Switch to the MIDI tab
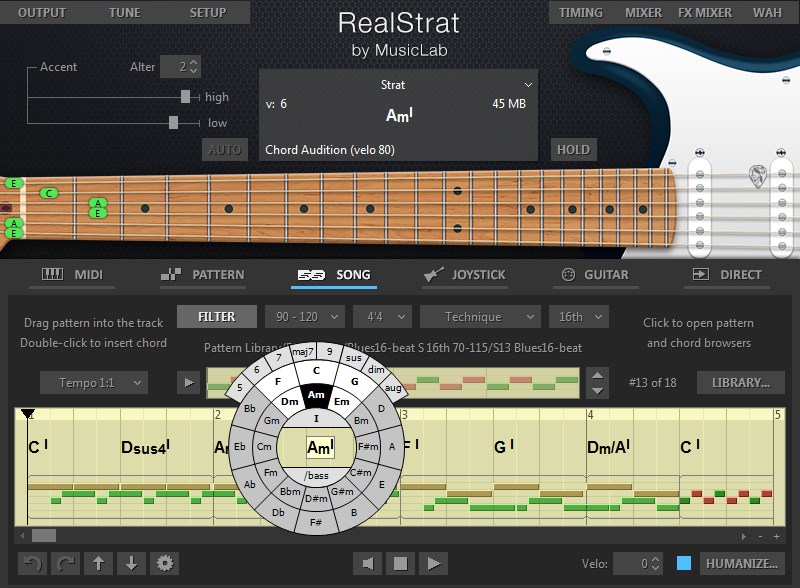This screenshot has height=588, width=800. click(72, 275)
